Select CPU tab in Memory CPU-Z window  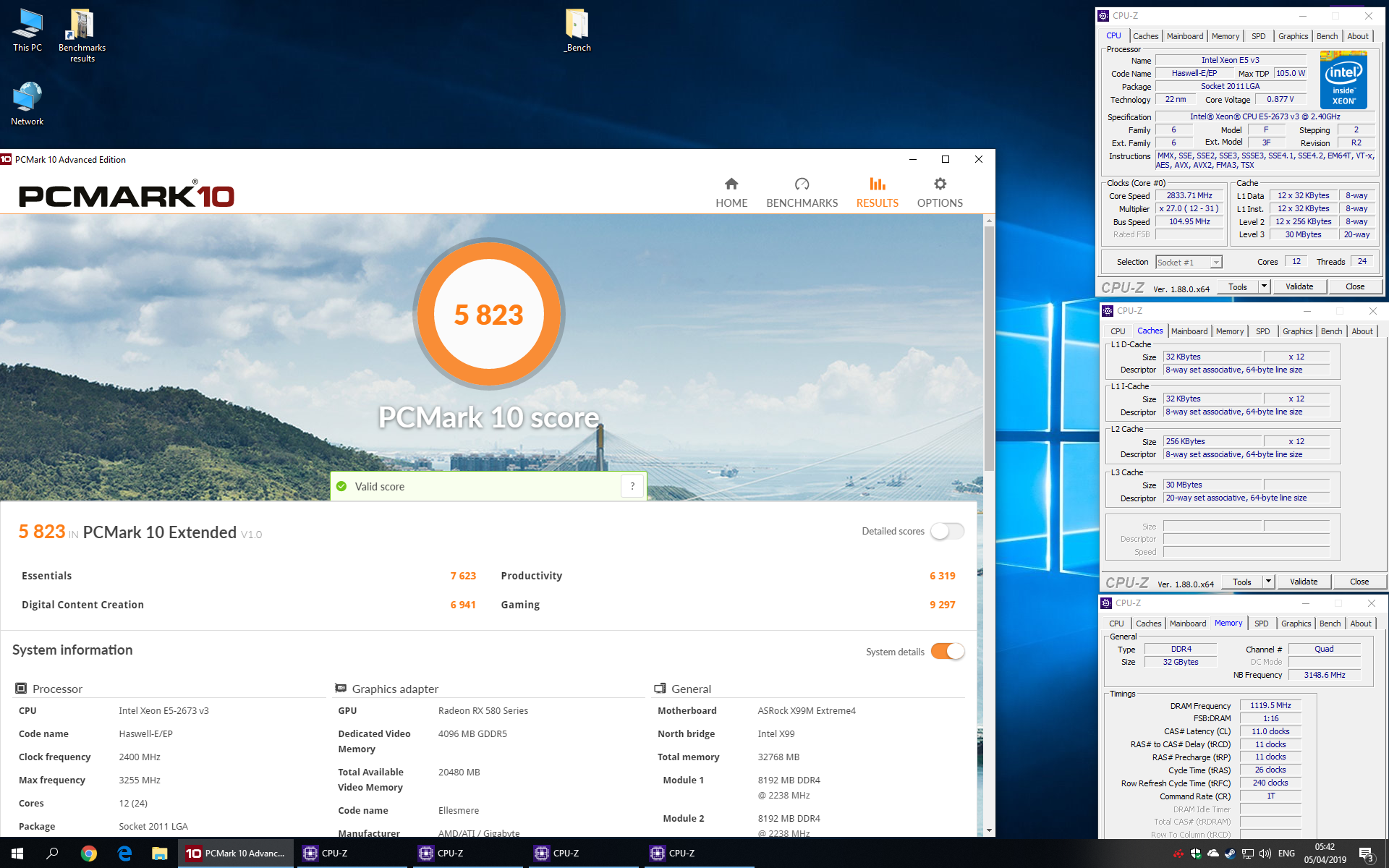point(1116,624)
